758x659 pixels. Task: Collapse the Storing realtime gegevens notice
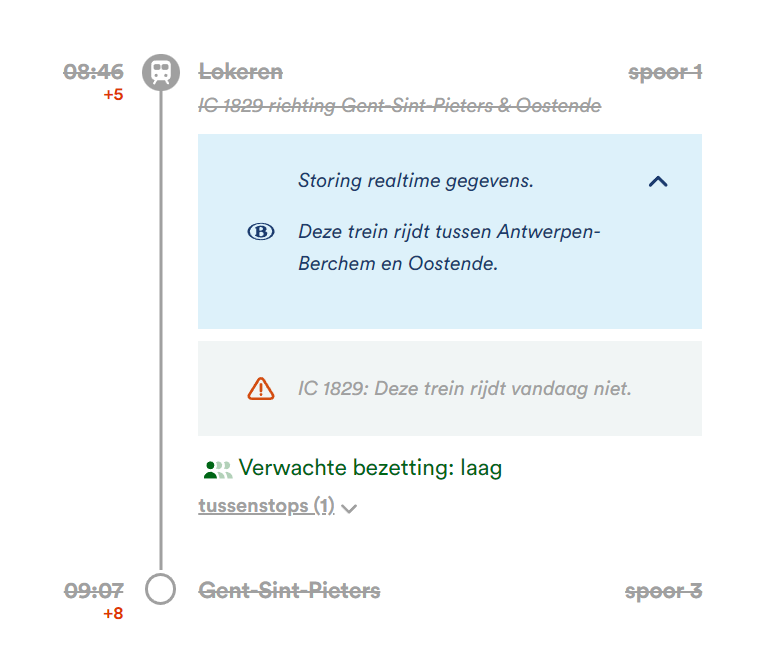pos(657,182)
